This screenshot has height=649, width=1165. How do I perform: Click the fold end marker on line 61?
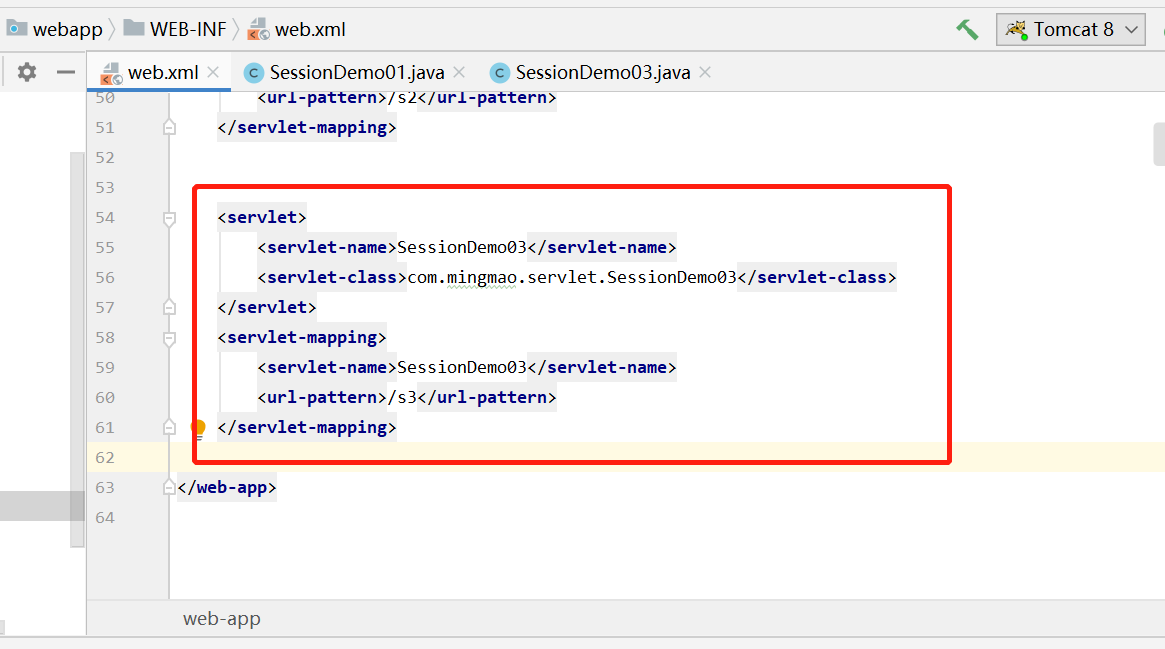point(169,427)
